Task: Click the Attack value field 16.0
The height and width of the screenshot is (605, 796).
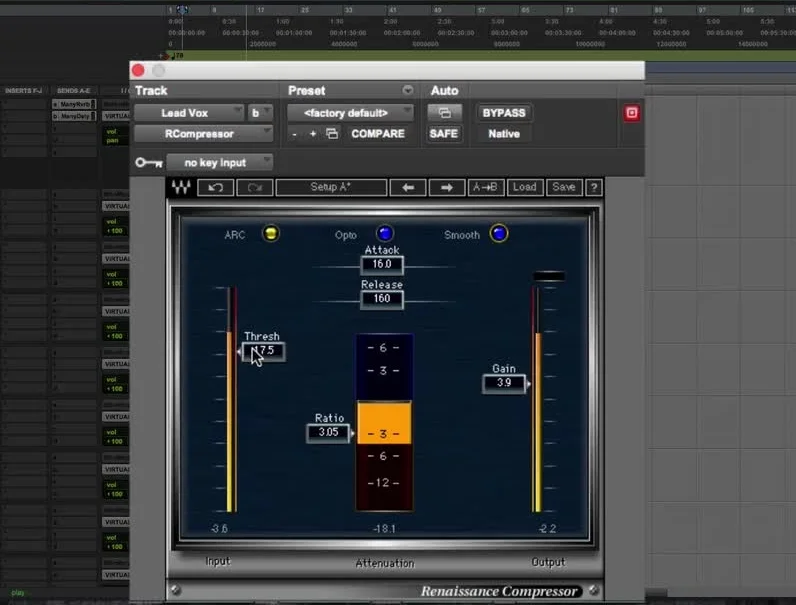Action: pyautogui.click(x=382, y=264)
